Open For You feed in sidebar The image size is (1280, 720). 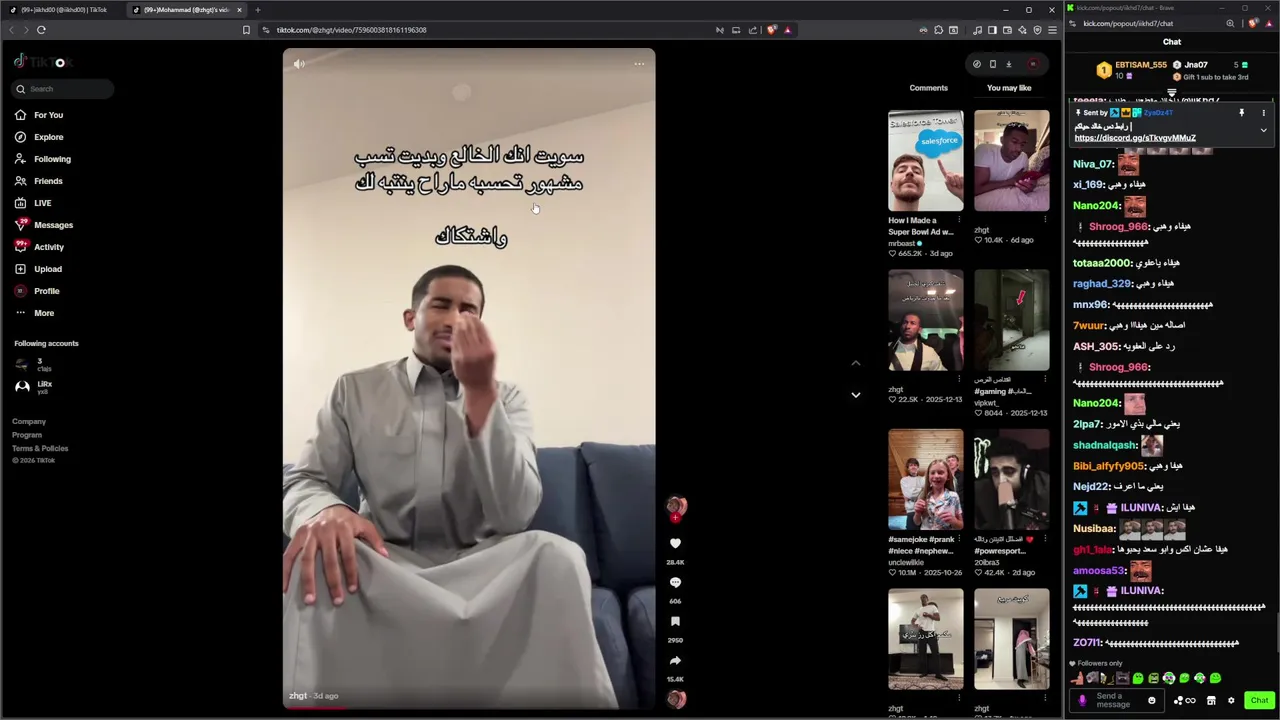pos(40,115)
